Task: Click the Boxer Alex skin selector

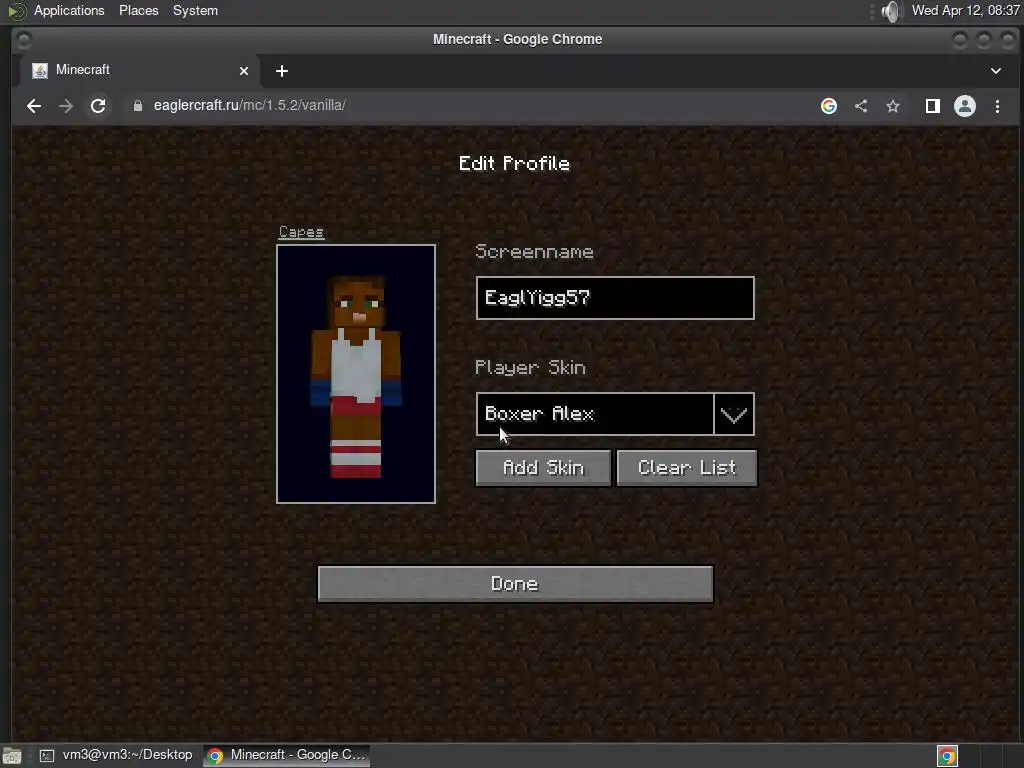Action: point(595,414)
